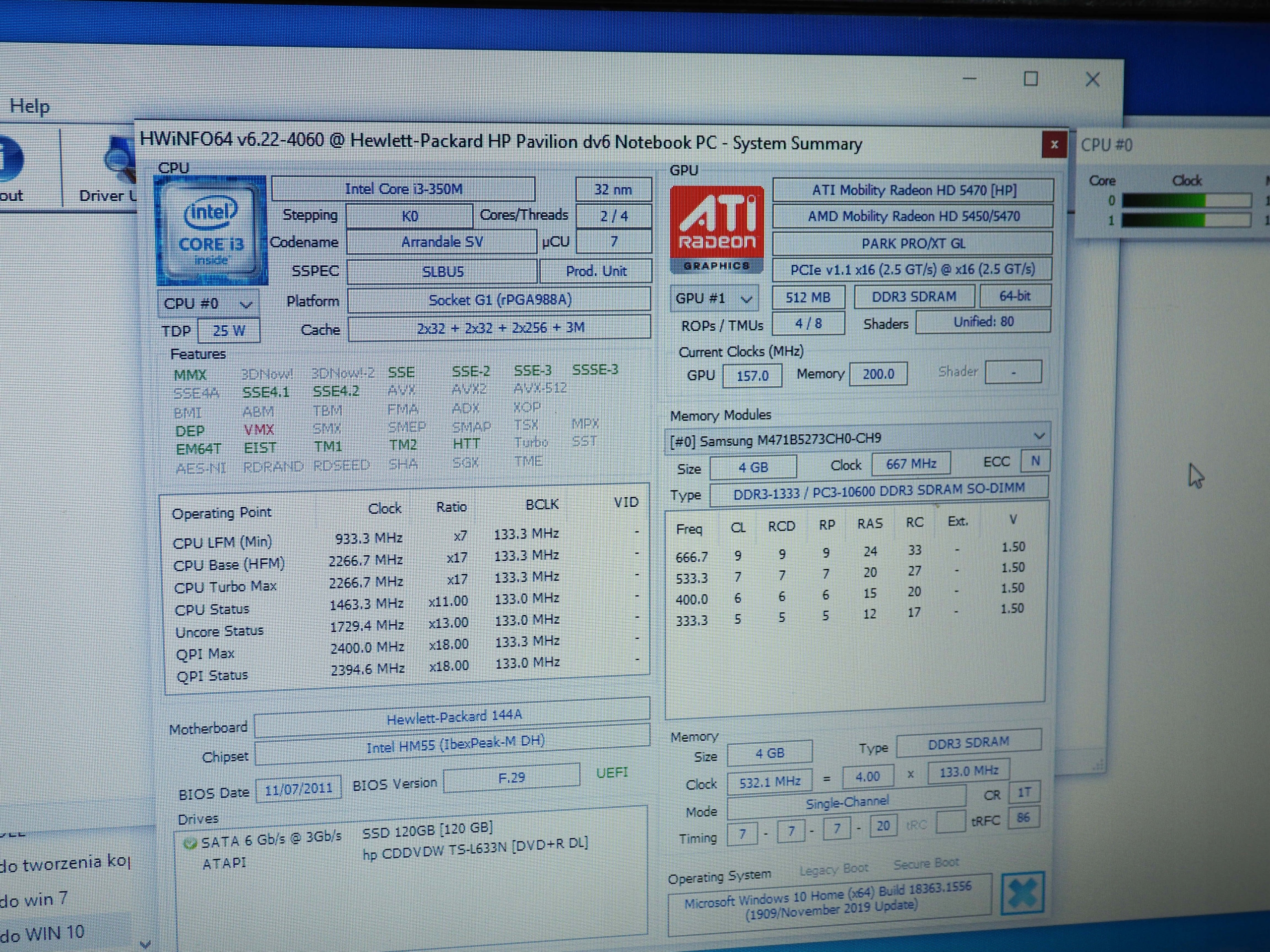Click the memory module Clock 667 MHz field
1270x952 pixels.
click(x=911, y=464)
